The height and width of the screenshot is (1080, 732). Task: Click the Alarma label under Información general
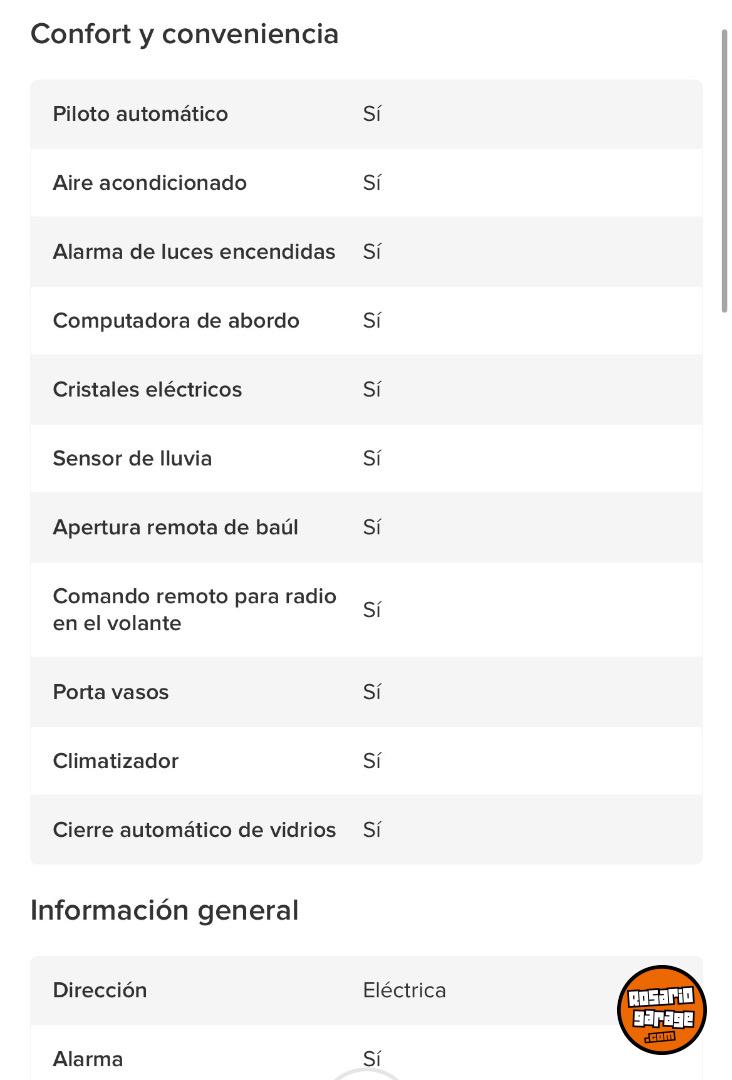pos(88,1059)
